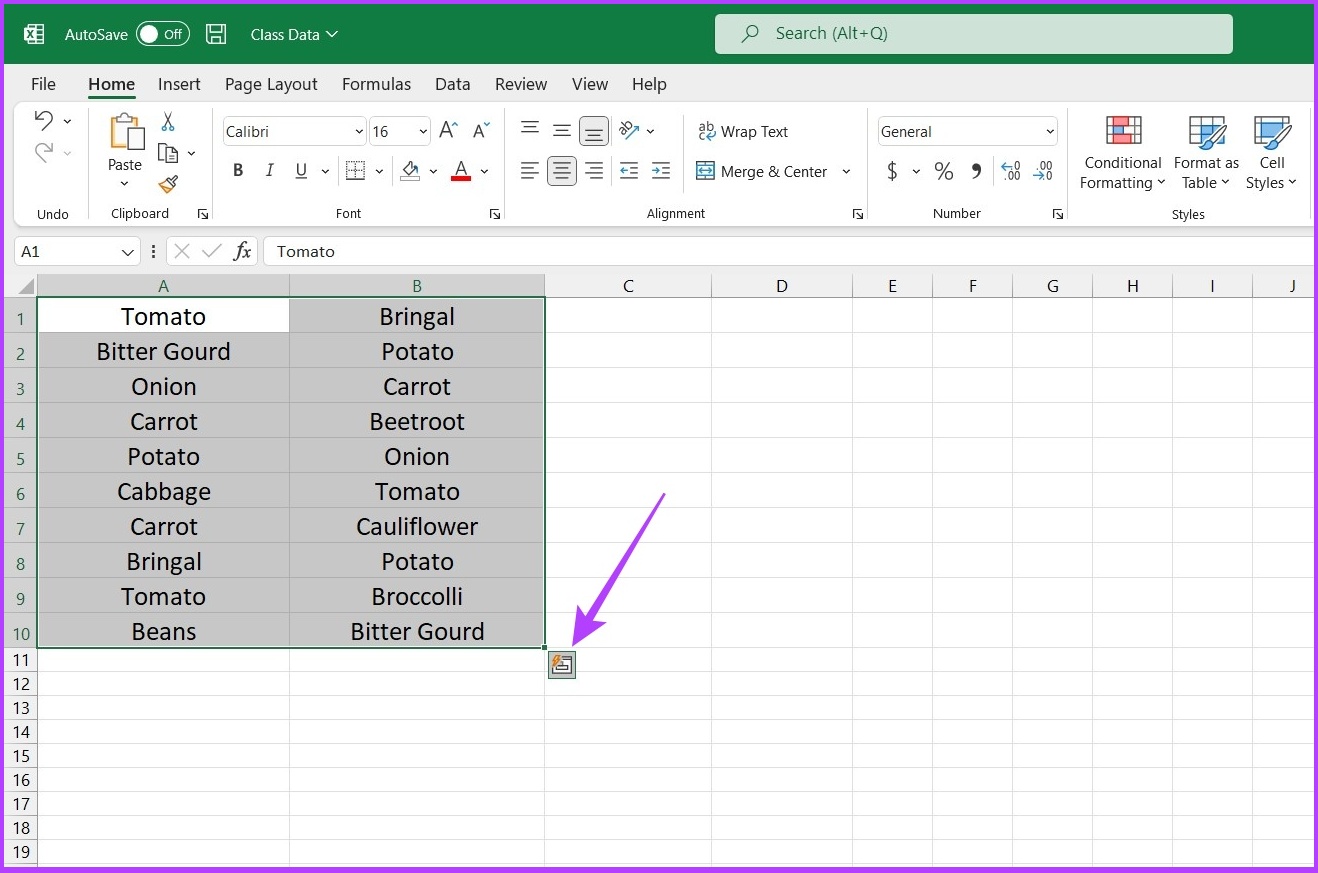This screenshot has width=1318, height=873.
Task: Open the Name Box dropdown arrow
Action: pyautogui.click(x=127, y=252)
